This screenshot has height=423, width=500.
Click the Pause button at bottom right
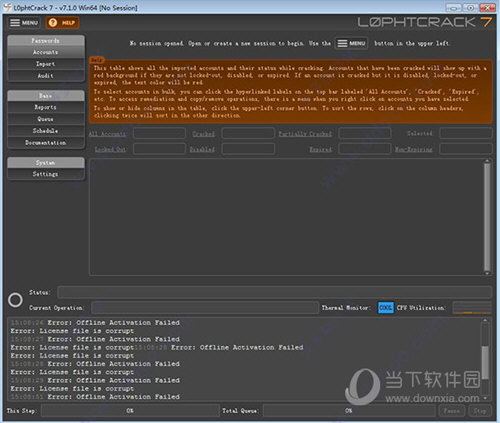(x=452, y=411)
